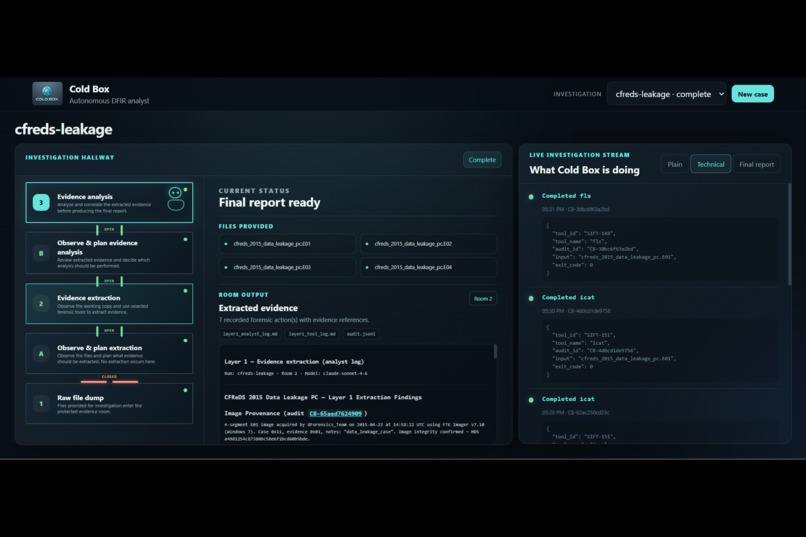806x537 pixels.
Task: Click the Cold Box logo icon
Action: [x=47, y=94]
